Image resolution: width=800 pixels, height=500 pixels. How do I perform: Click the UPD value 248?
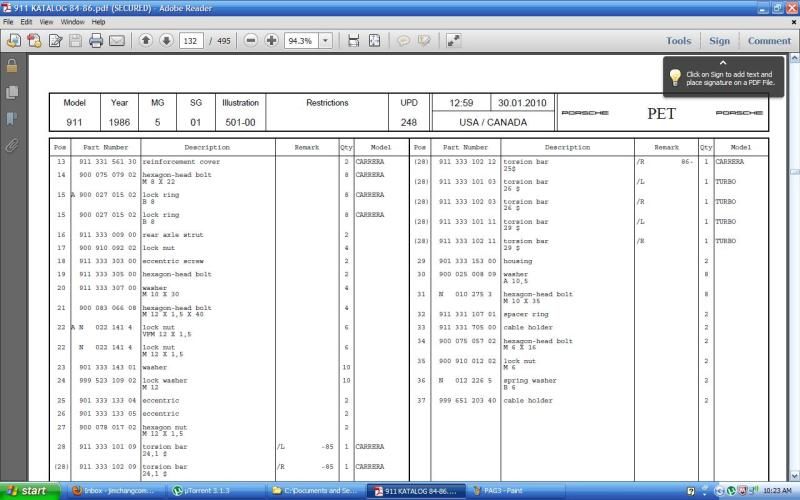pos(409,122)
